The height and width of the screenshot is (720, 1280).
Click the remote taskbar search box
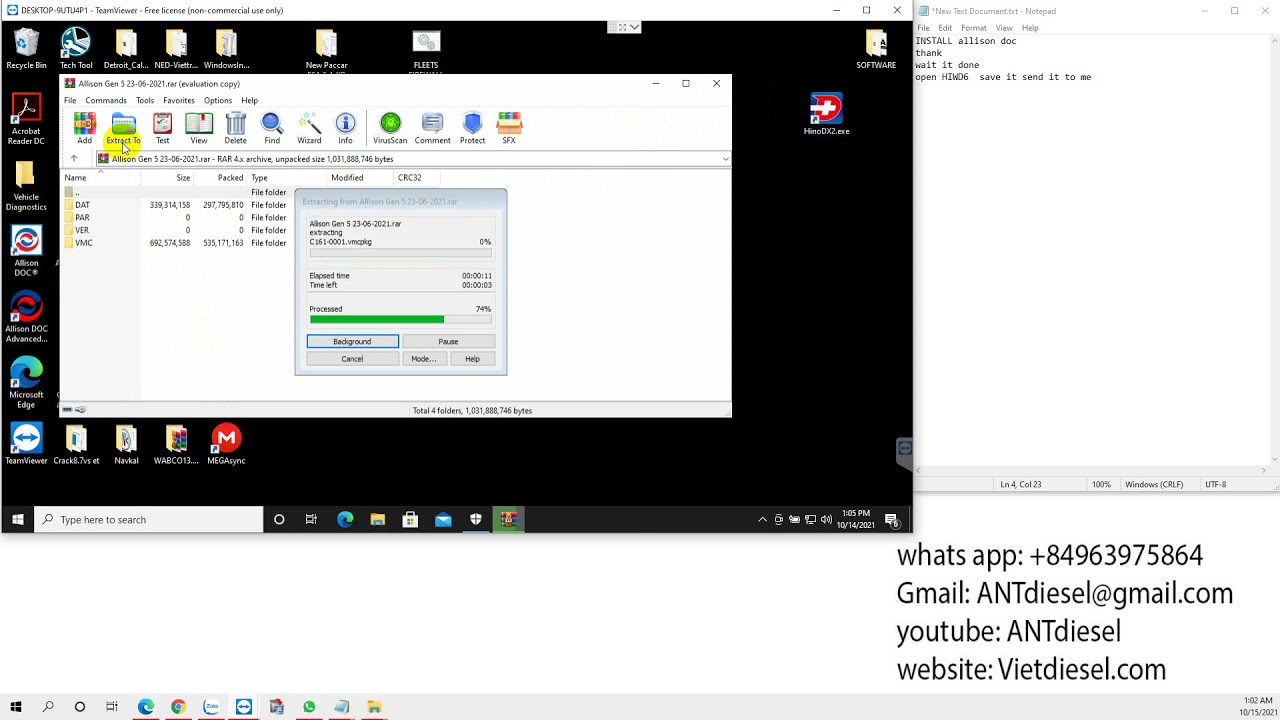[149, 520]
